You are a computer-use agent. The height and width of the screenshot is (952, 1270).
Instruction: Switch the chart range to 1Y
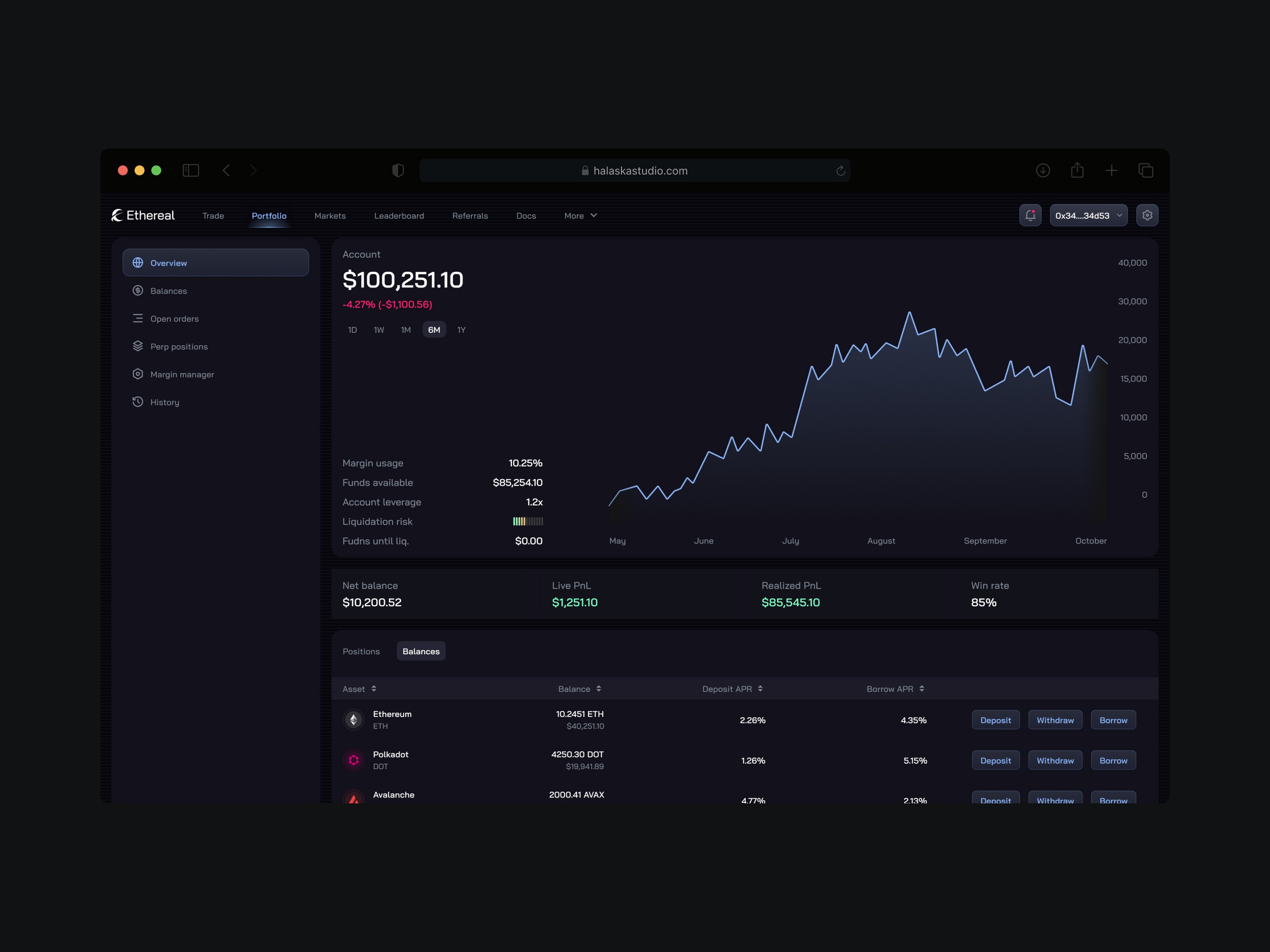point(461,330)
